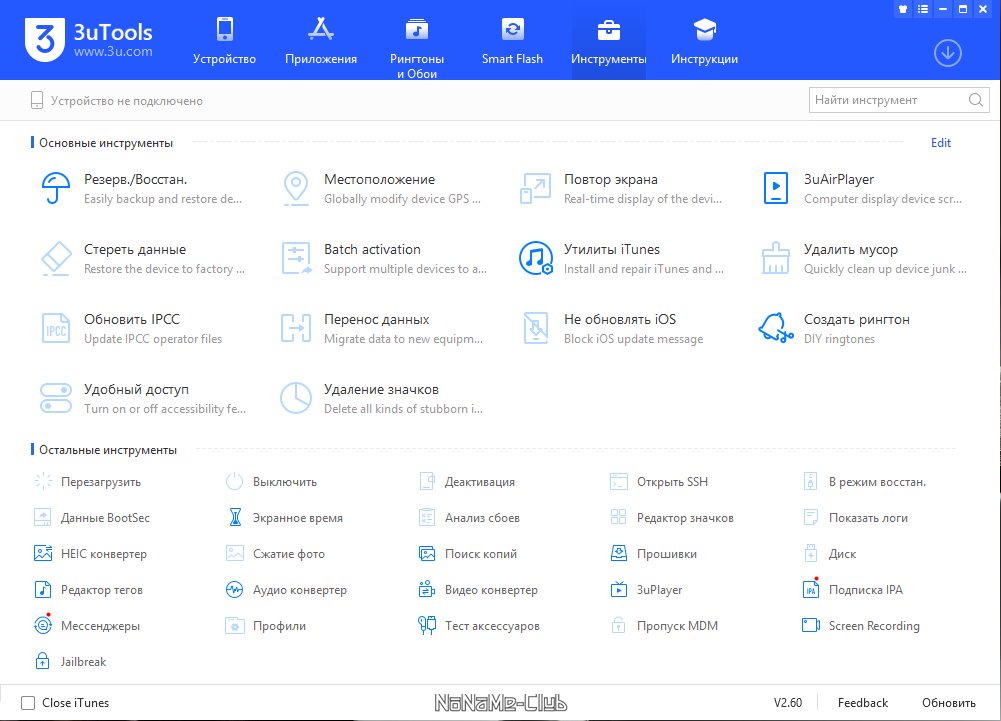
Task: Toggle the Close iTunes checkbox
Action: pos(28,703)
